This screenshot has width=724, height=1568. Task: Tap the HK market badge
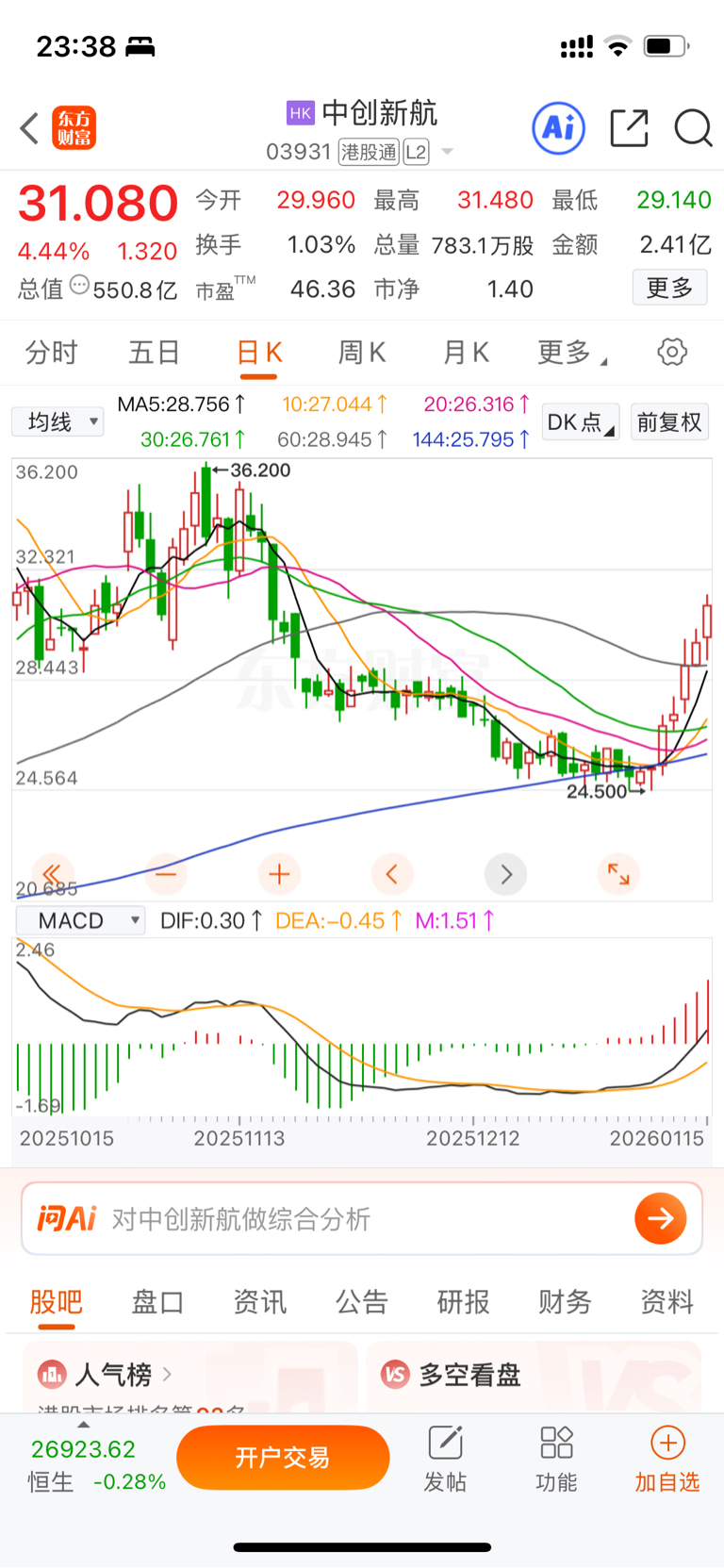pyautogui.click(x=300, y=113)
